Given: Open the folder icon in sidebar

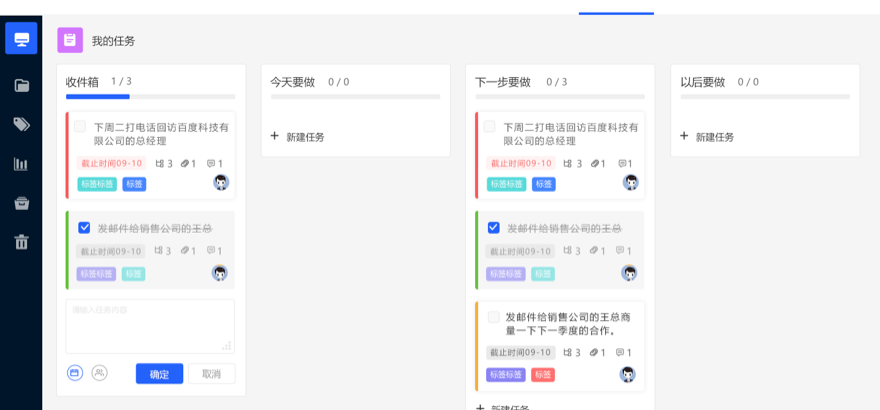Looking at the screenshot, I should [x=21, y=85].
